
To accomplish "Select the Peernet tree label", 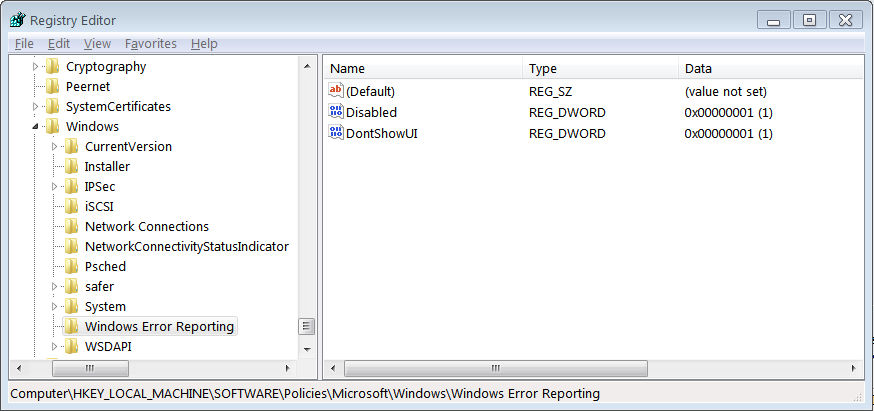I will point(88,87).
